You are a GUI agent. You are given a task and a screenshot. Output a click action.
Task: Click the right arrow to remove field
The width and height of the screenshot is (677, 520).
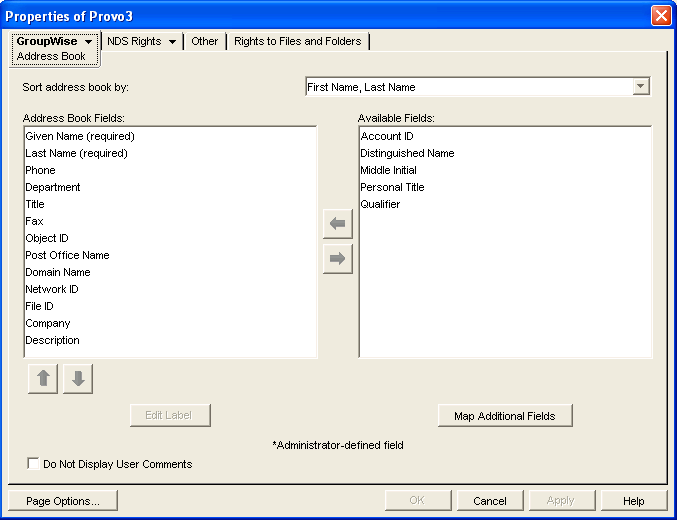[338, 259]
